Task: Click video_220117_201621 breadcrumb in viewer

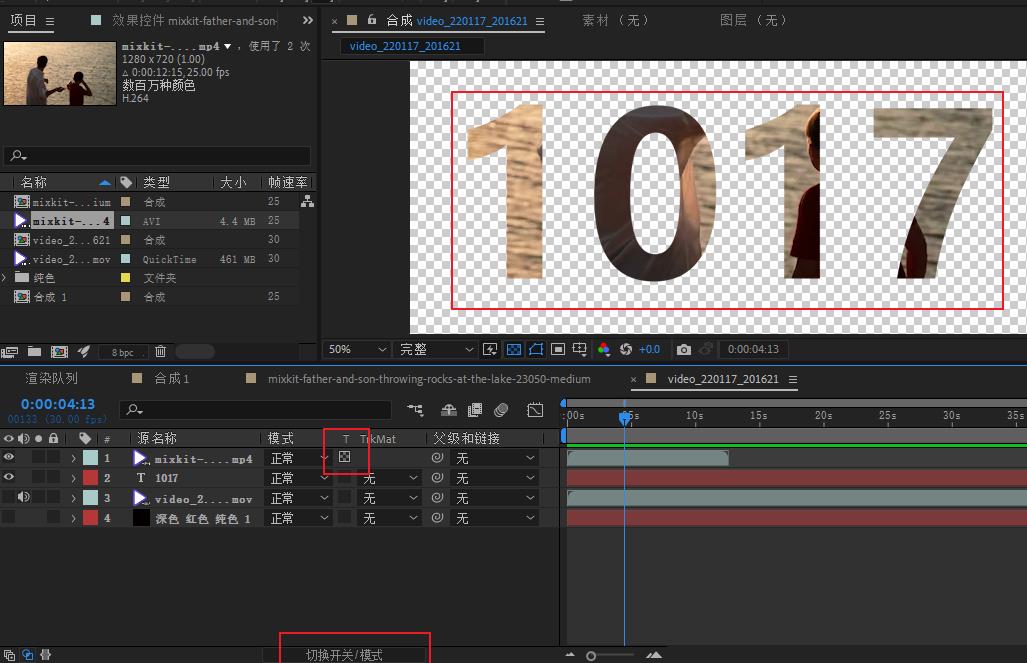Action: pyautogui.click(x=405, y=46)
